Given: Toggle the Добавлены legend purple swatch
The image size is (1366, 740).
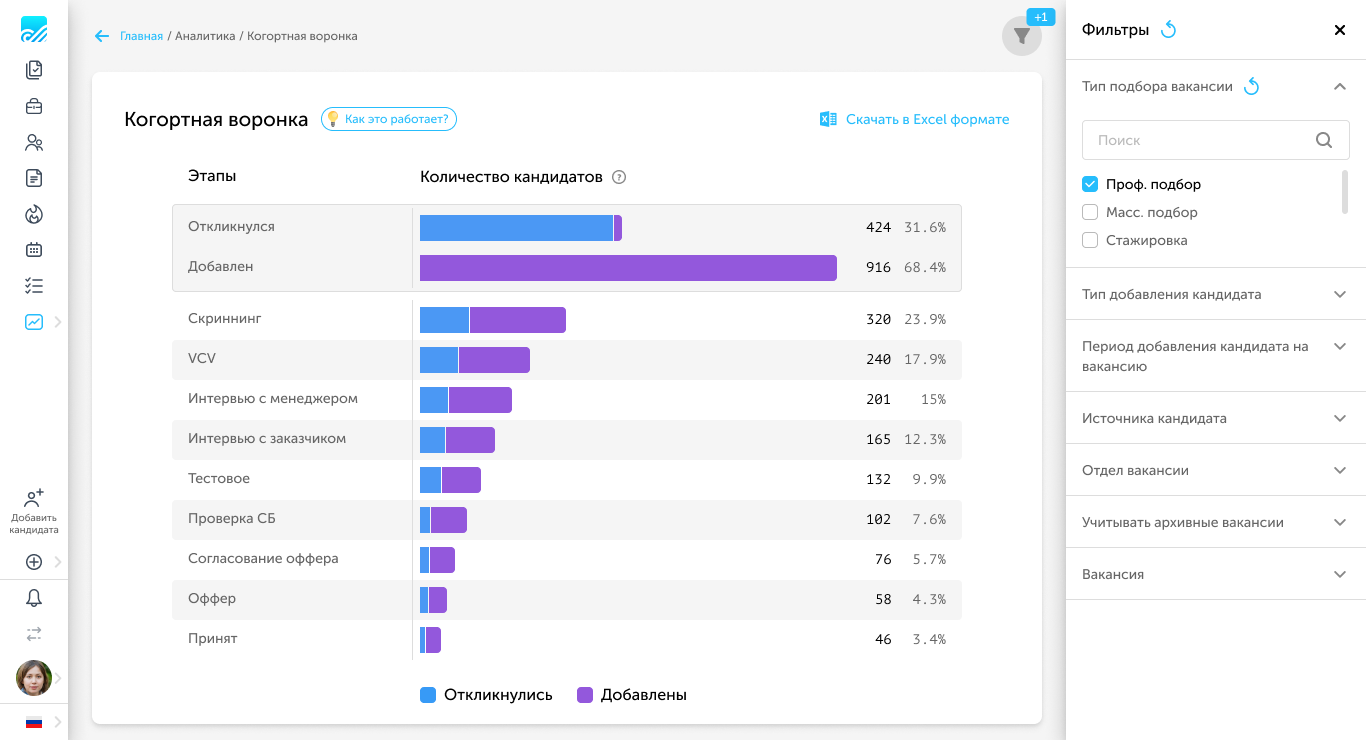Looking at the screenshot, I should 585,695.
